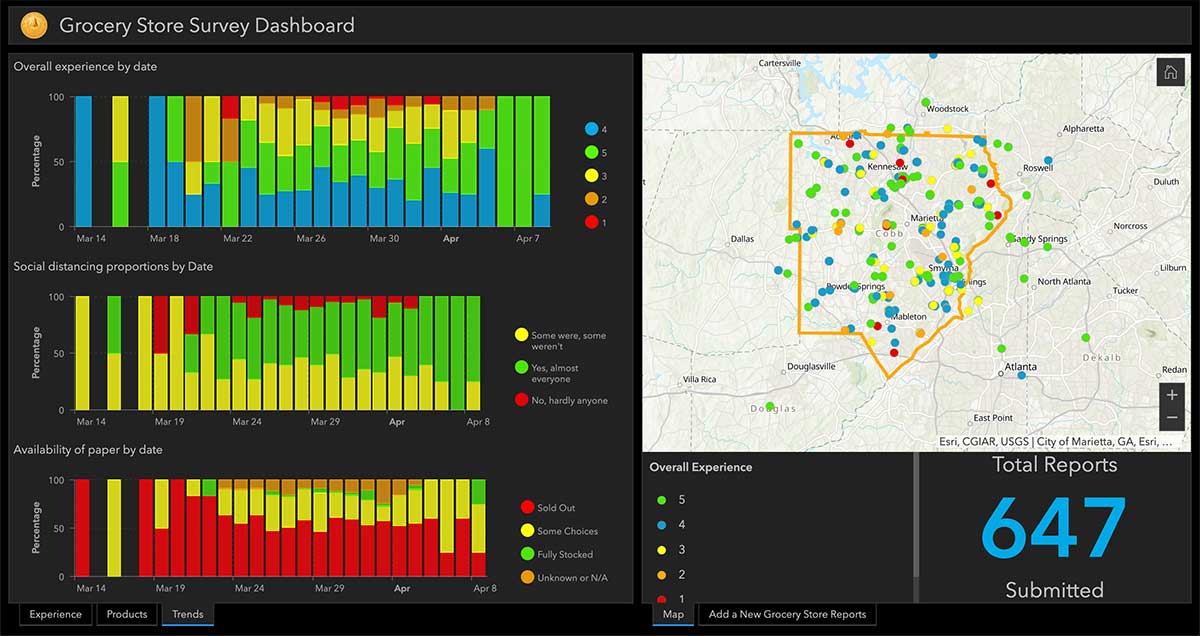Click the map Home extent button
Screen dimensions: 1200x636
1170,72
